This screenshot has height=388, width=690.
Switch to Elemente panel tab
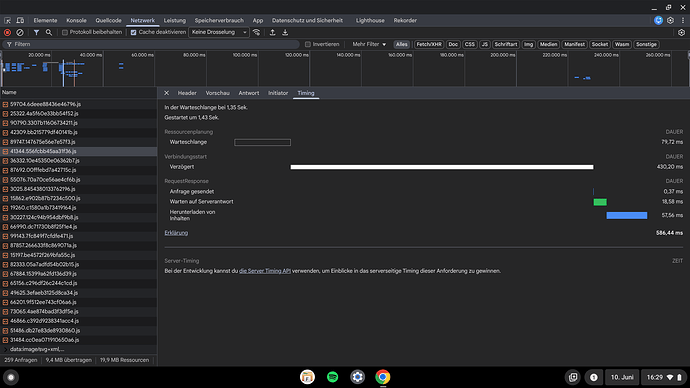pyautogui.click(x=45, y=20)
